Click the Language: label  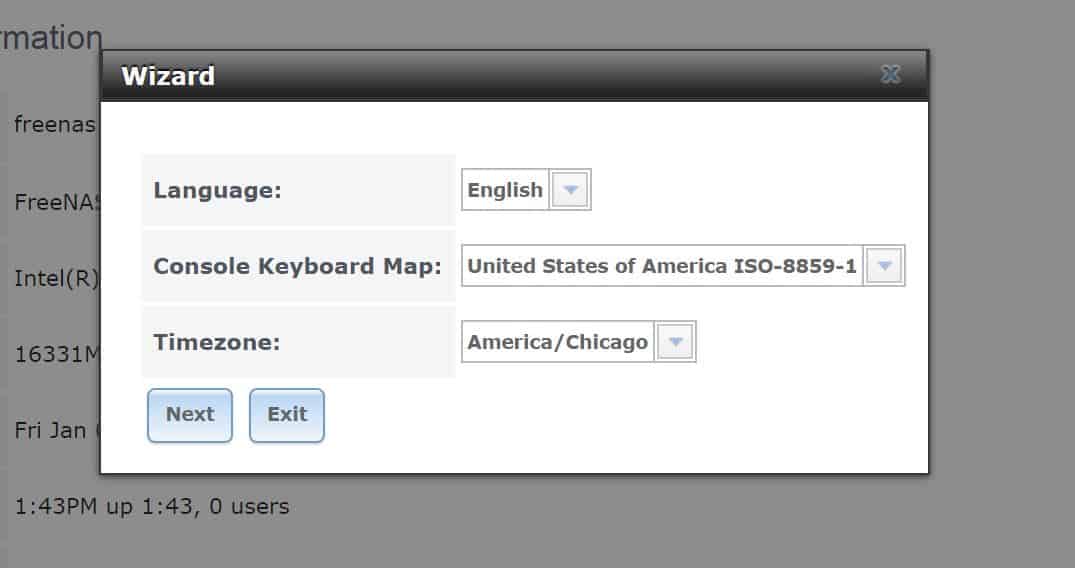click(x=217, y=191)
